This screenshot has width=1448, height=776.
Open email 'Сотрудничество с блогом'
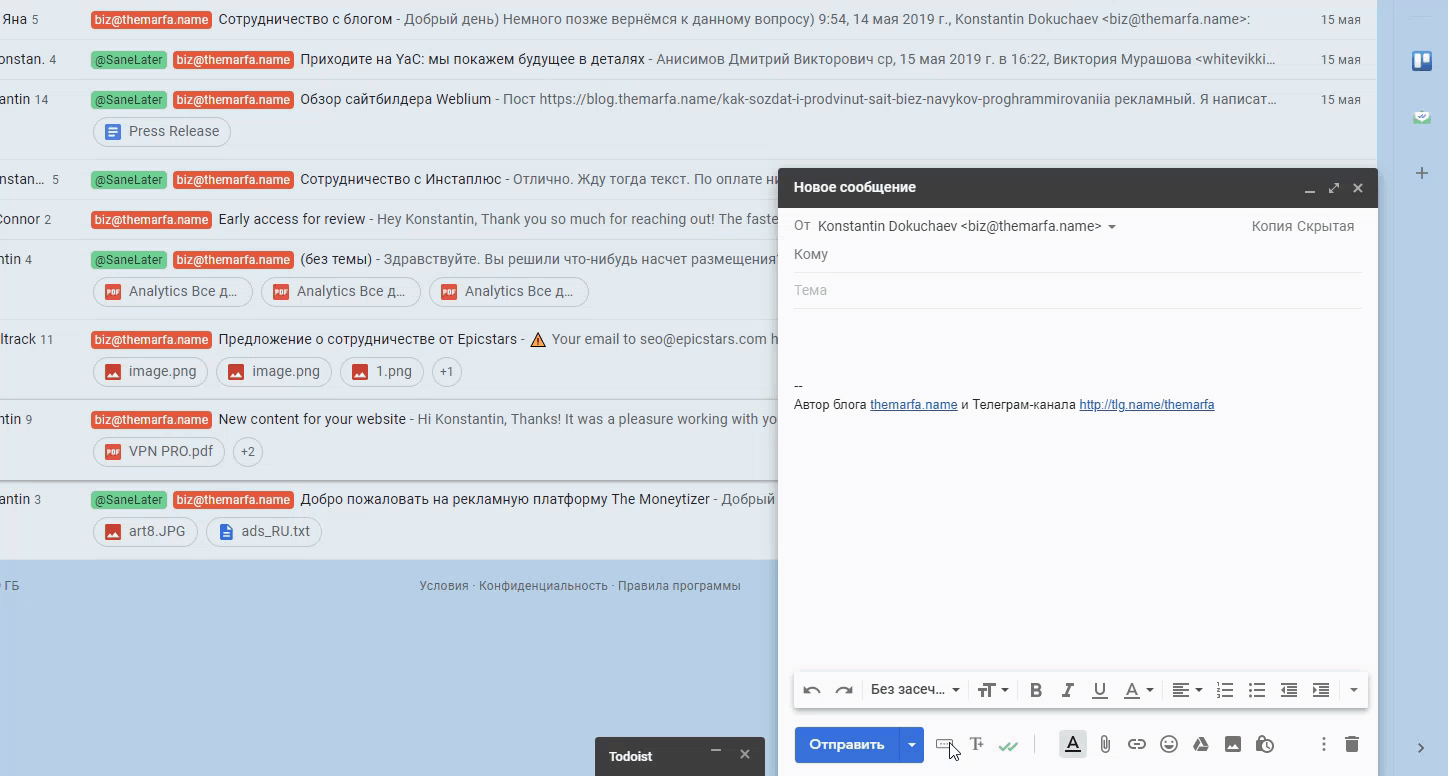coord(305,19)
